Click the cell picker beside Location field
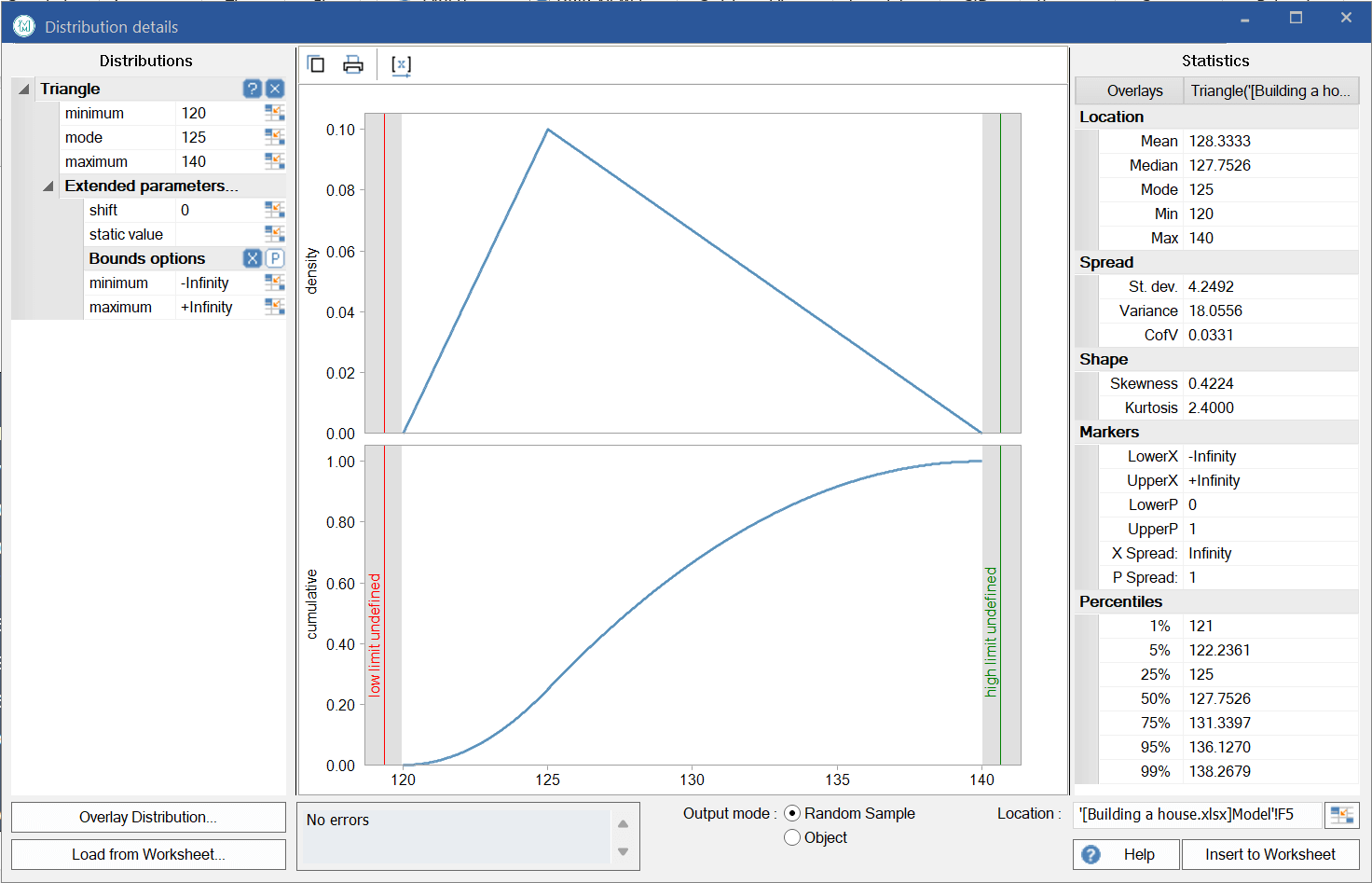Viewport: 1372px width, 883px height. coord(1341,815)
